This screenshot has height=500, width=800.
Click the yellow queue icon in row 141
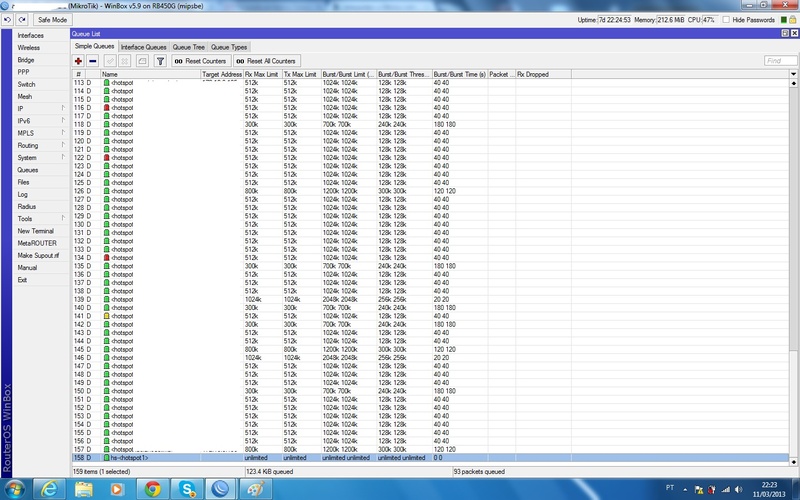coord(107,316)
